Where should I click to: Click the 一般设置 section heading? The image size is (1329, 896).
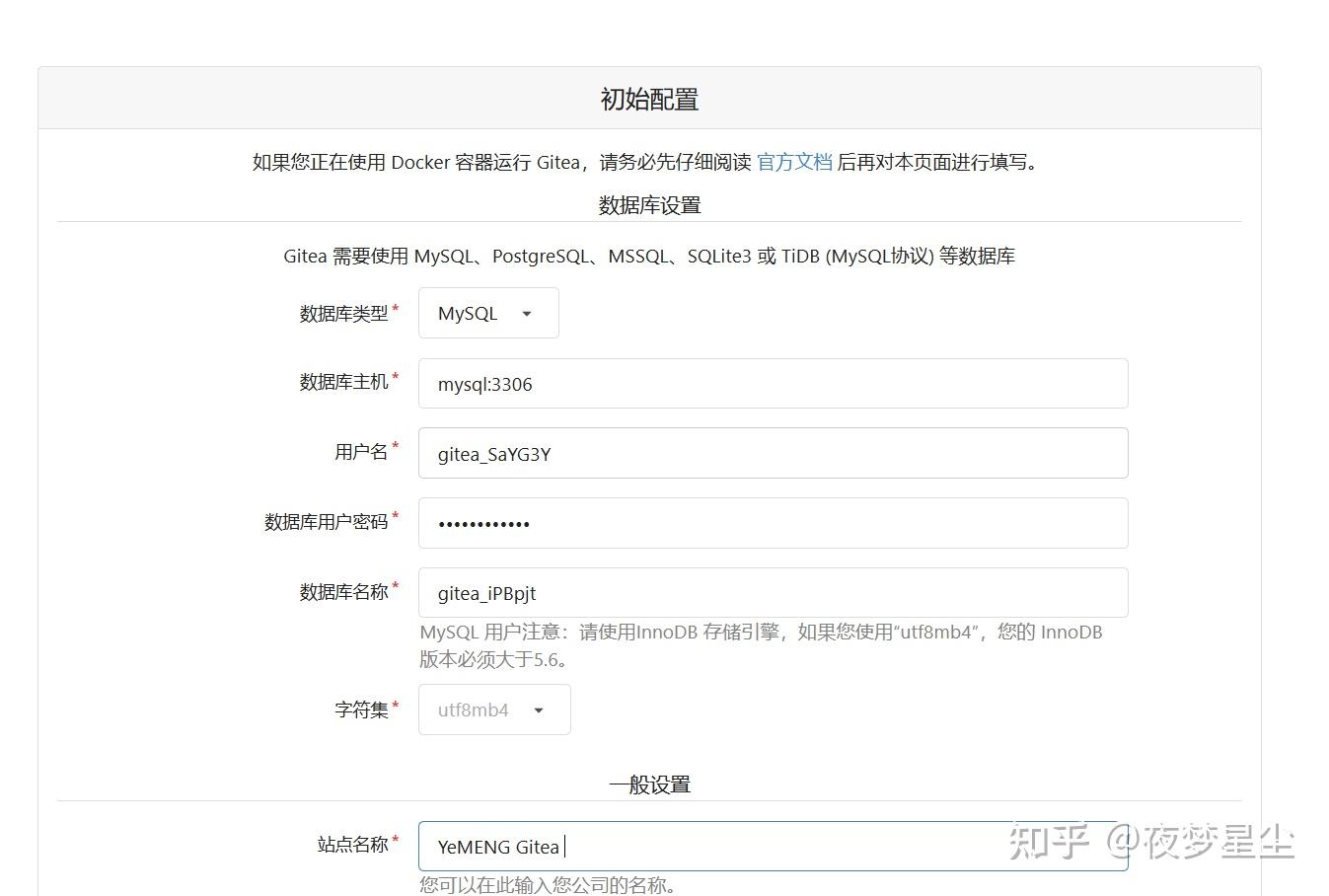coord(647,783)
